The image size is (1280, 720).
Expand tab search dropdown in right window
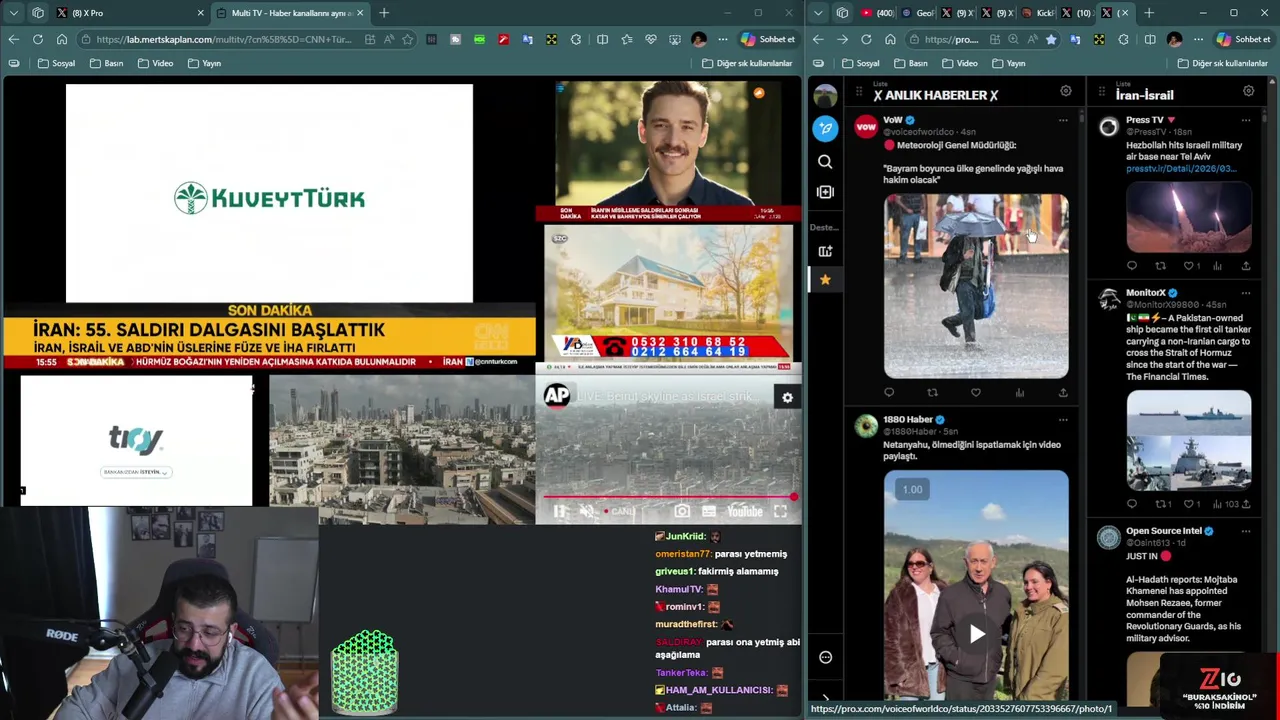coord(819,13)
